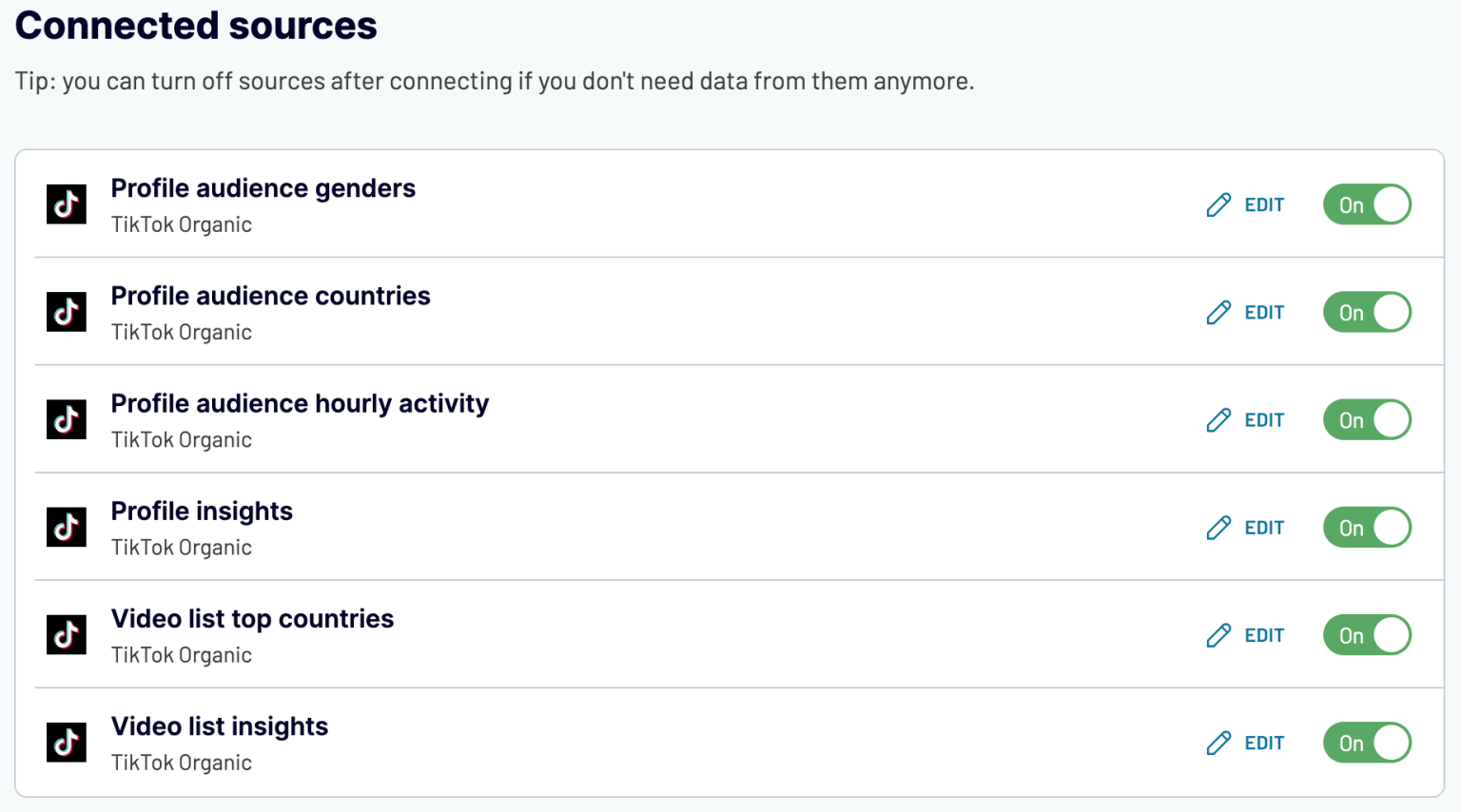
Task: Click the TikTok icon for Profile audience hourly activity
Action: tap(66, 419)
